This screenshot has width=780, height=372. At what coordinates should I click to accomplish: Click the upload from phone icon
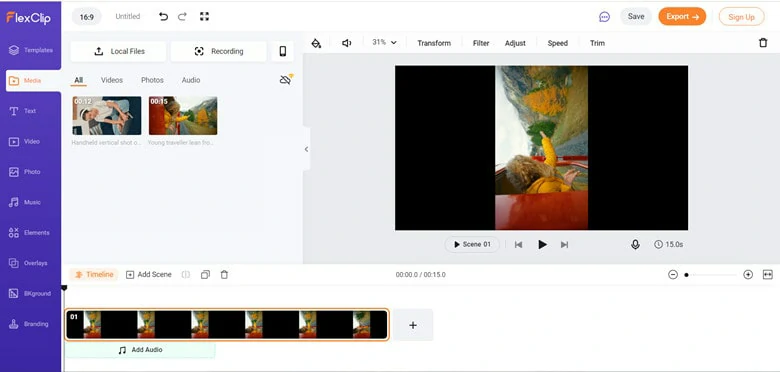[x=283, y=51]
